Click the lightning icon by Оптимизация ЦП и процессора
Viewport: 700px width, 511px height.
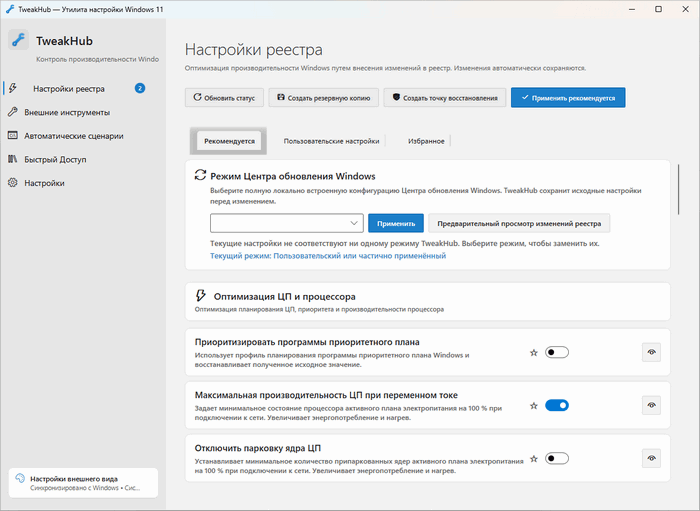200,295
